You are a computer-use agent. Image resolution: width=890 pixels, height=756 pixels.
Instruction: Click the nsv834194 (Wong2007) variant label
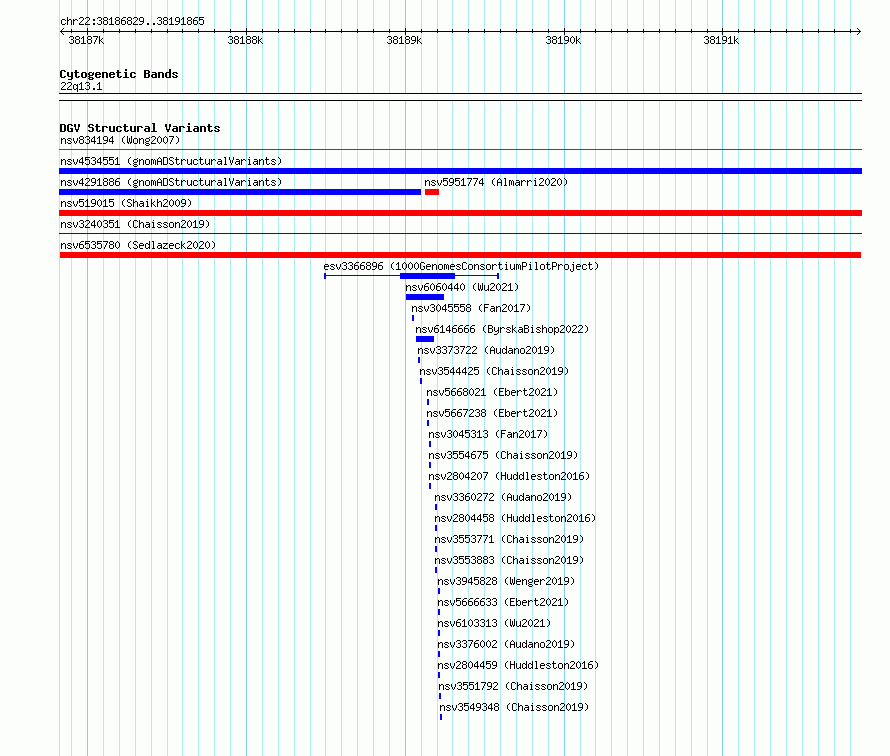(x=120, y=140)
